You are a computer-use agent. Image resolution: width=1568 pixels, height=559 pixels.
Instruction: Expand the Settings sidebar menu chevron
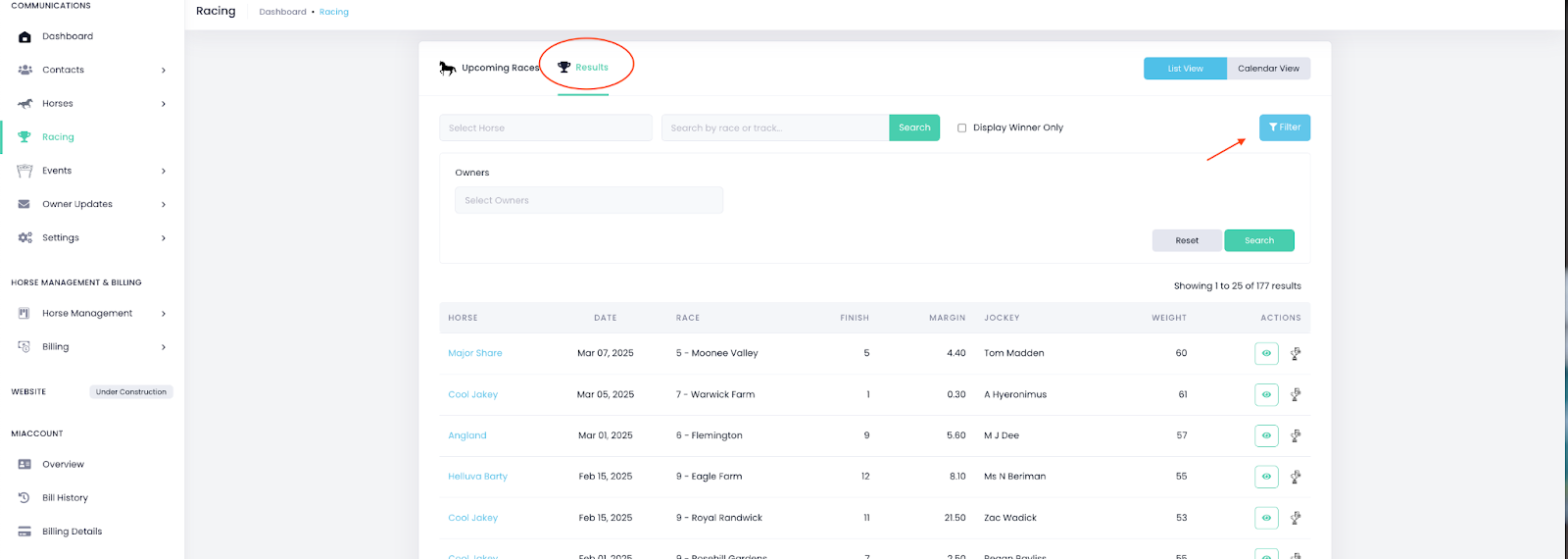tap(164, 238)
